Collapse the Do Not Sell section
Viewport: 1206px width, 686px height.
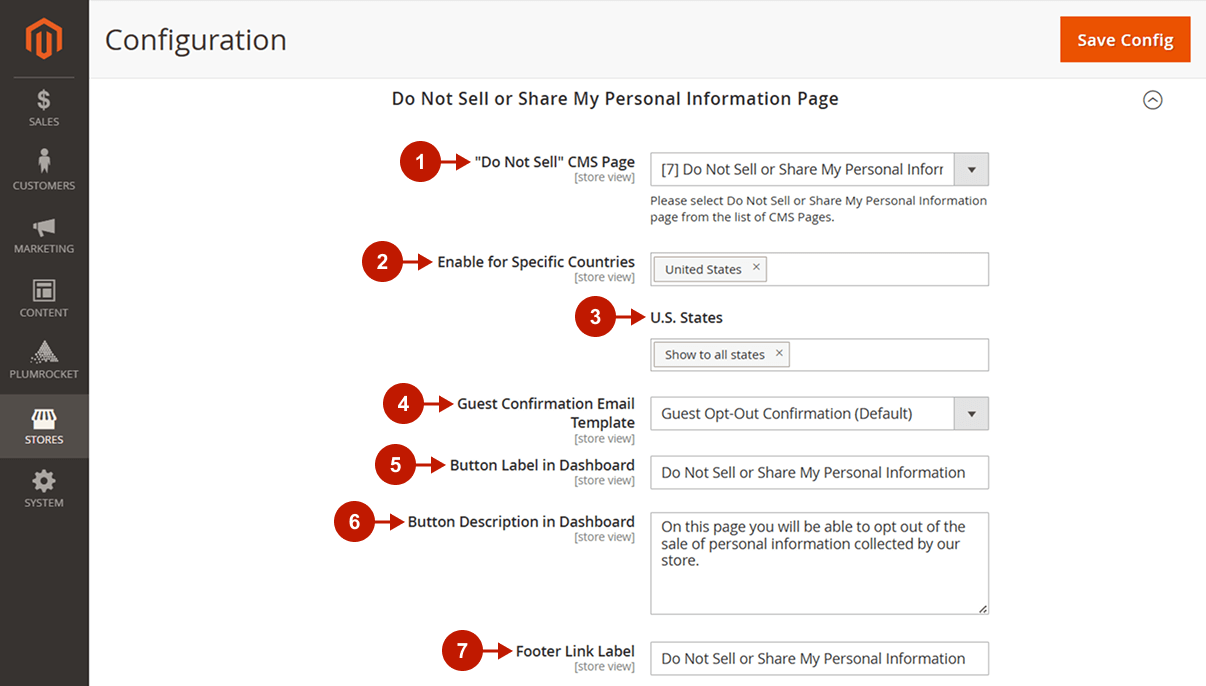pyautogui.click(x=1153, y=100)
